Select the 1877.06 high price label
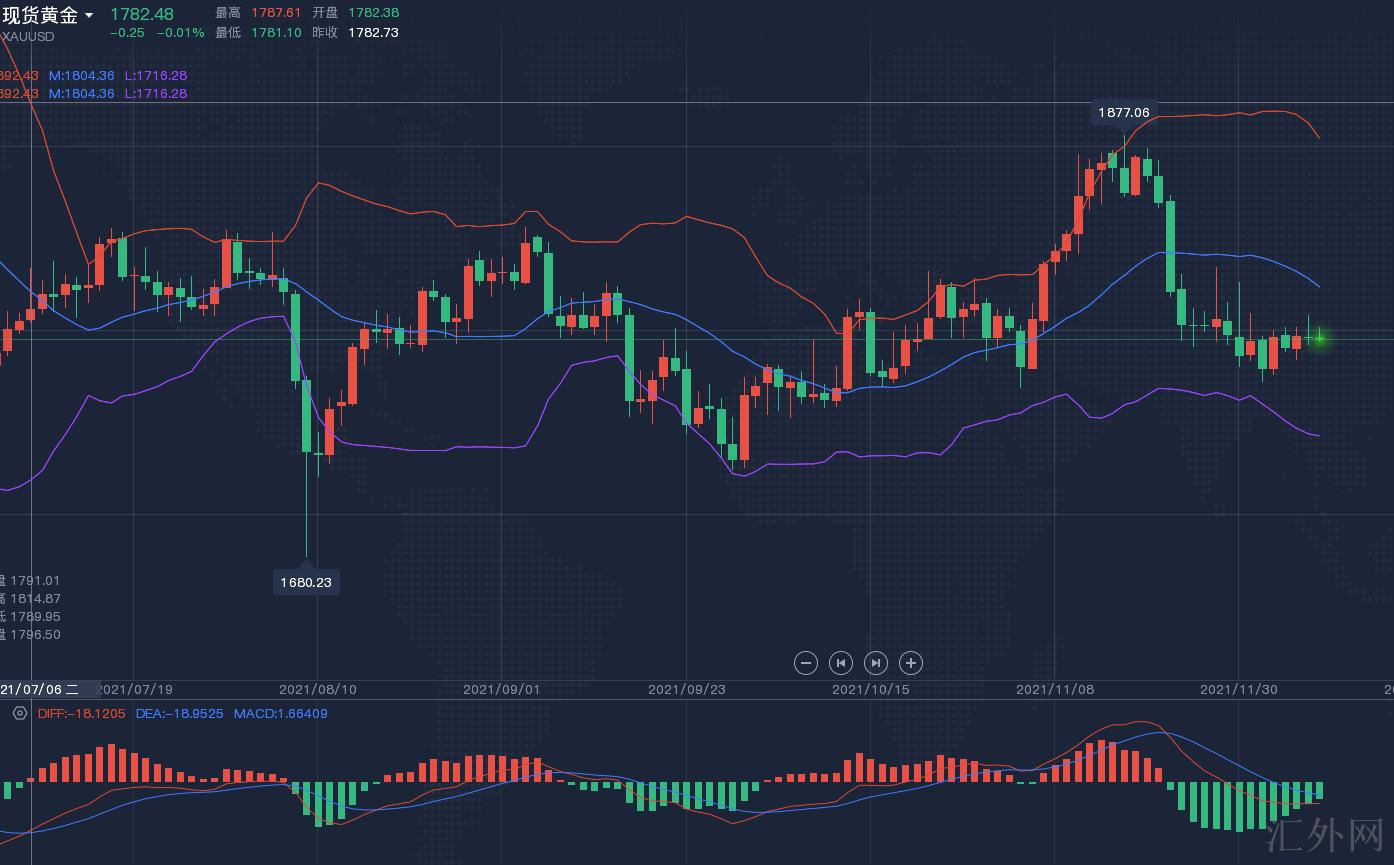1394x865 pixels. pyautogui.click(x=1123, y=113)
